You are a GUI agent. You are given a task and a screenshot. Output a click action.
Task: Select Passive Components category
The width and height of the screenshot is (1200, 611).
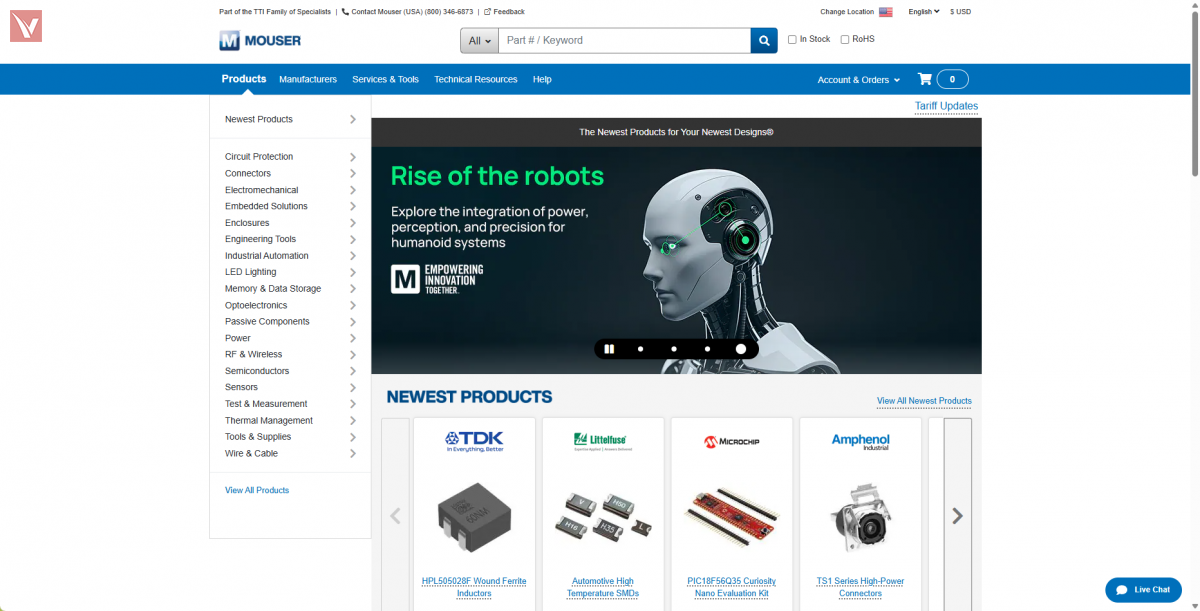point(267,321)
